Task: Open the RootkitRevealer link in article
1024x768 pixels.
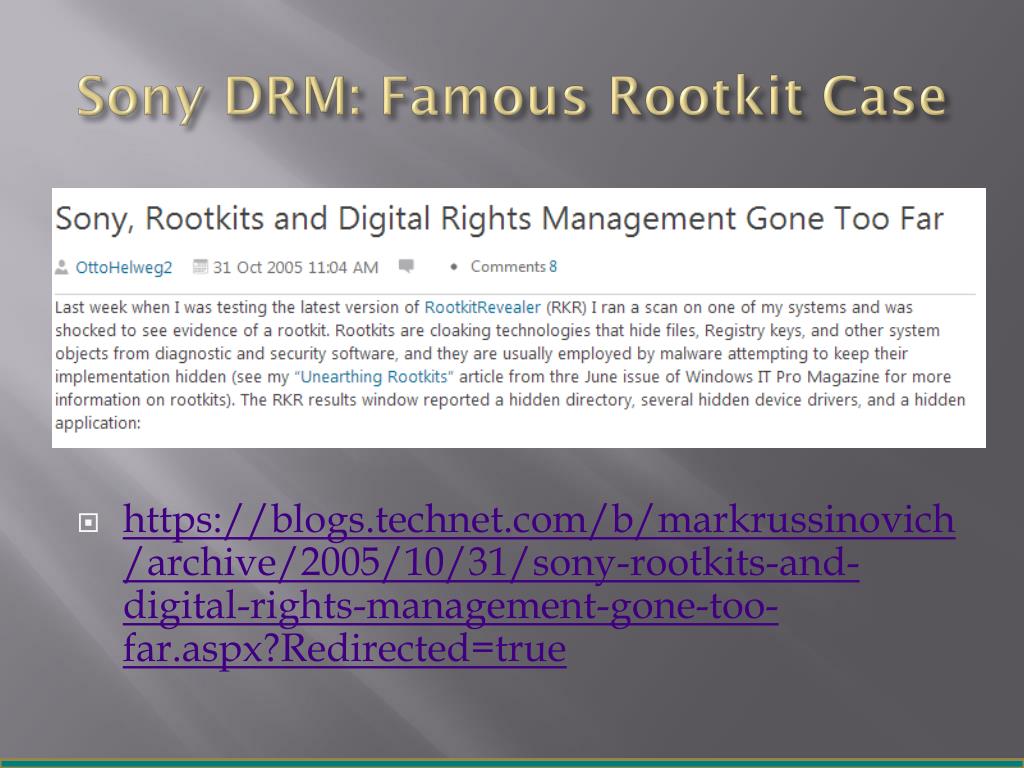Action: 482,308
